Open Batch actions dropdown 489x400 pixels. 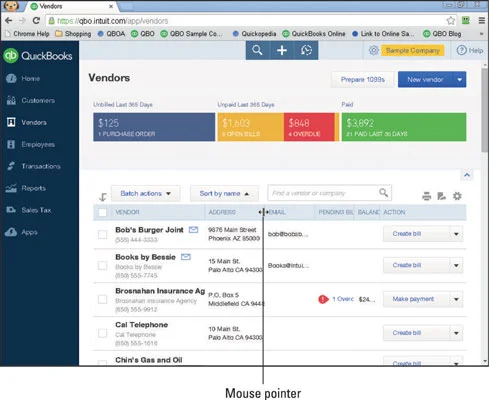(146, 193)
